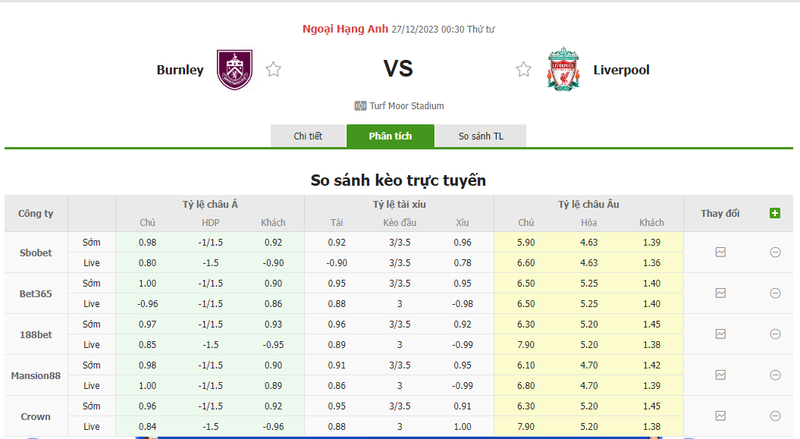The image size is (800, 439).
Task: Collapse the 188bet row minus icon
Action: coord(775,334)
